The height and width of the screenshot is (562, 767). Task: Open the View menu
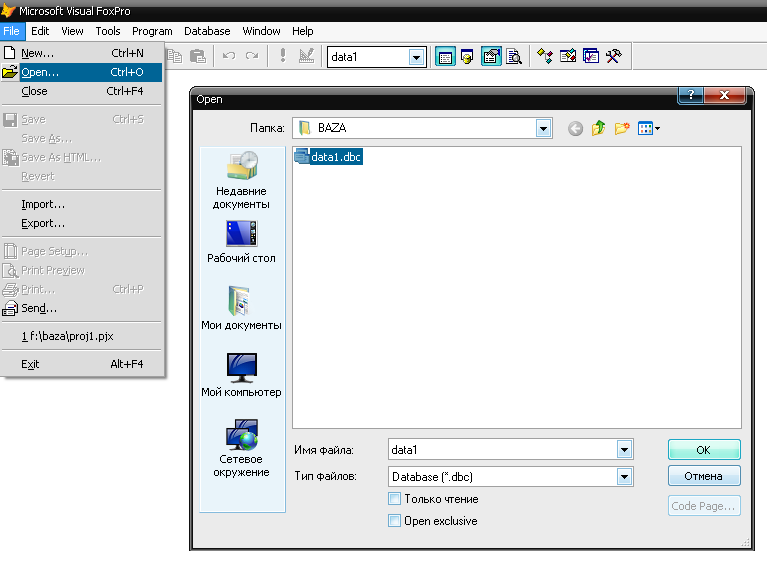(x=72, y=31)
